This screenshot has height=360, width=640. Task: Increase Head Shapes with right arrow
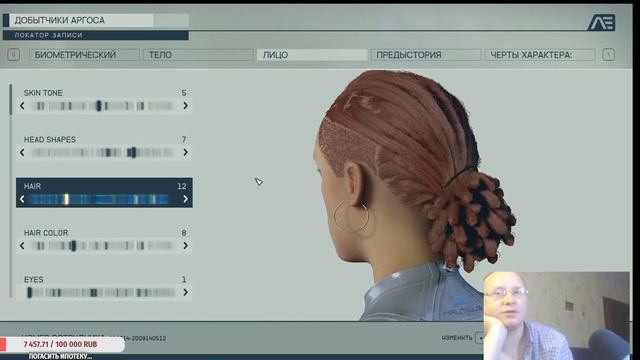tap(185, 153)
